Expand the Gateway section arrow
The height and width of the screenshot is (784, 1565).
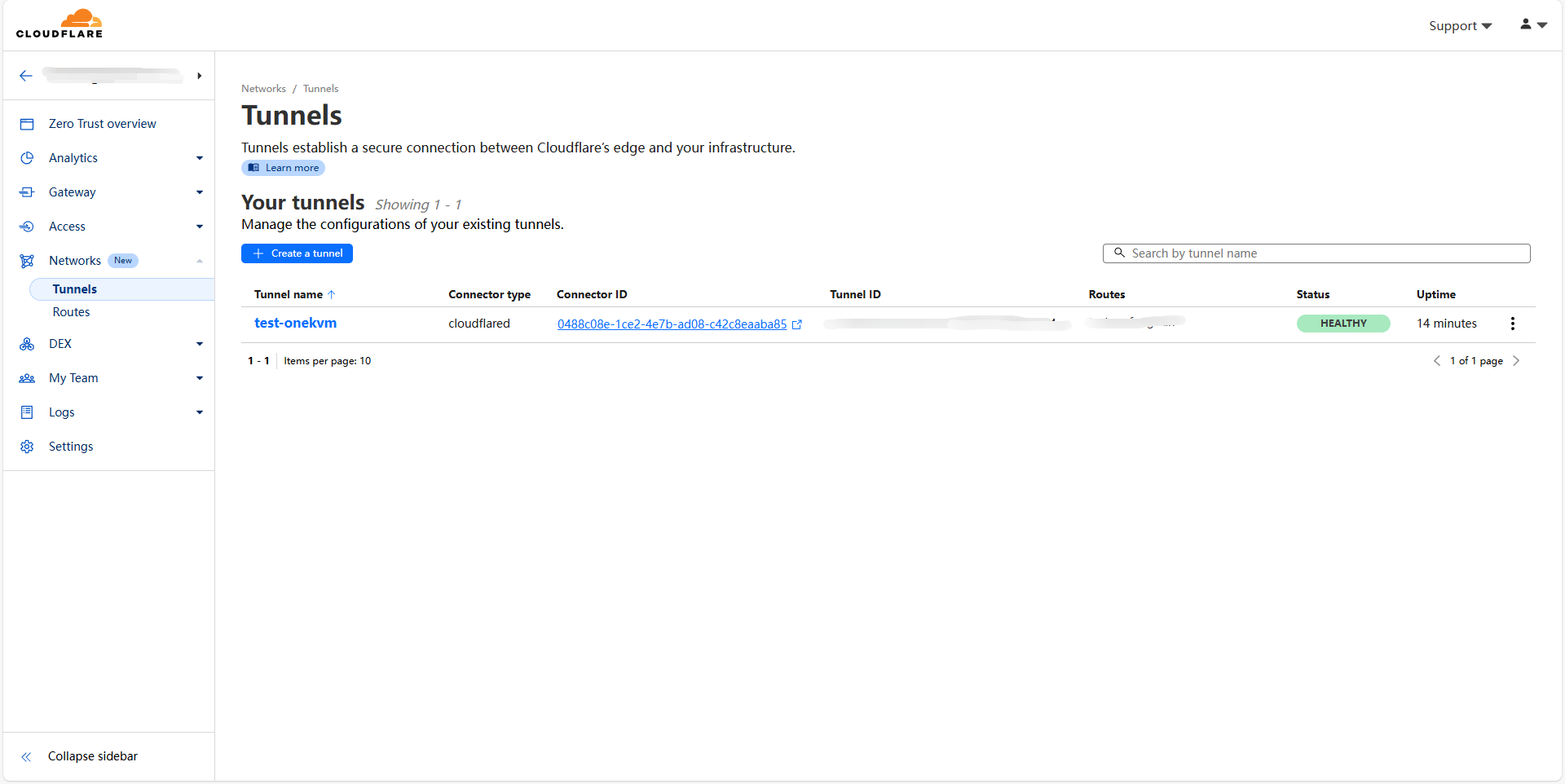[x=199, y=192]
